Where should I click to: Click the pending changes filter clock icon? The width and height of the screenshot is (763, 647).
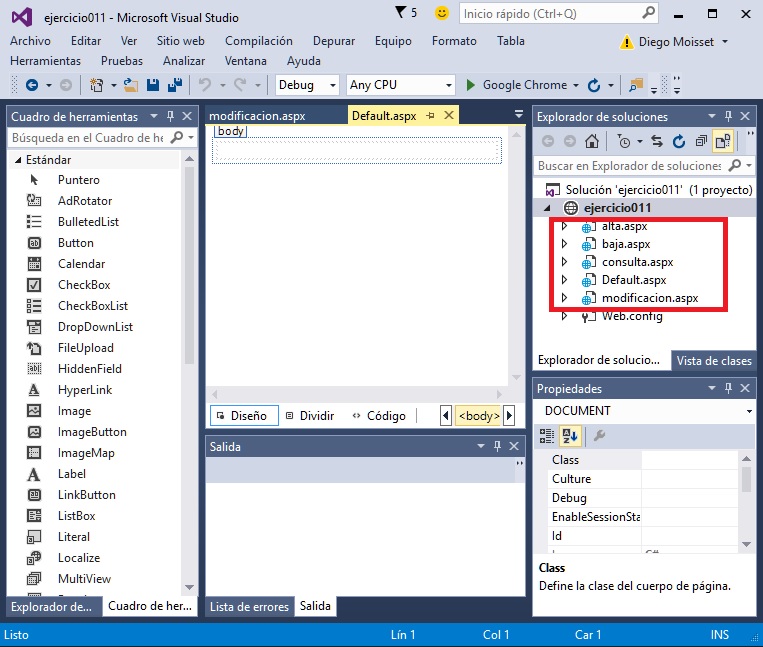(624, 142)
